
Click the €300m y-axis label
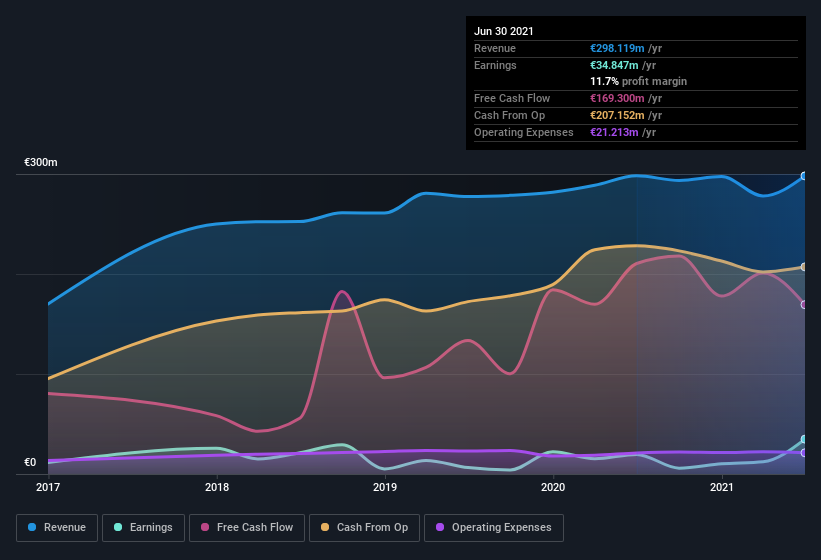[x=41, y=162]
